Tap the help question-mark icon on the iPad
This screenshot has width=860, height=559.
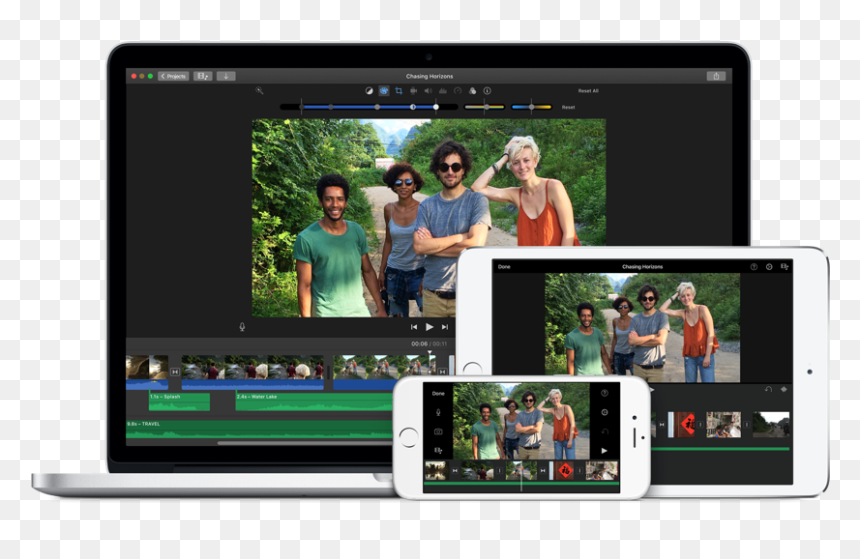point(754,267)
